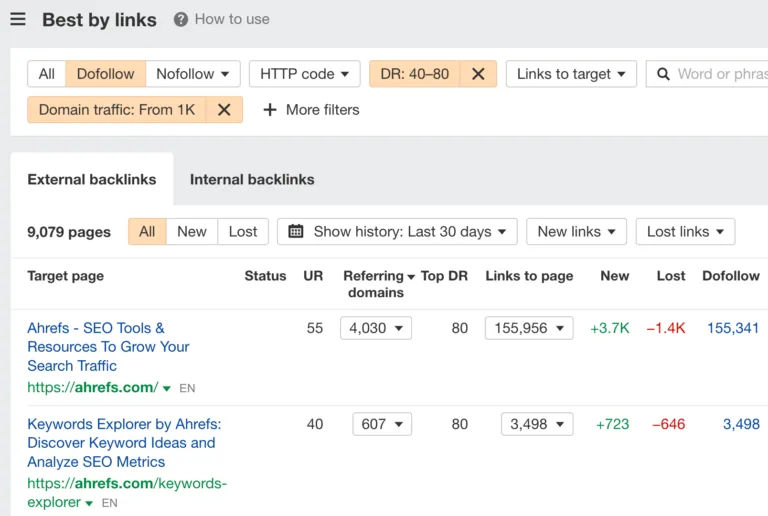Remove Domain traffic filter with X

(x=224, y=110)
